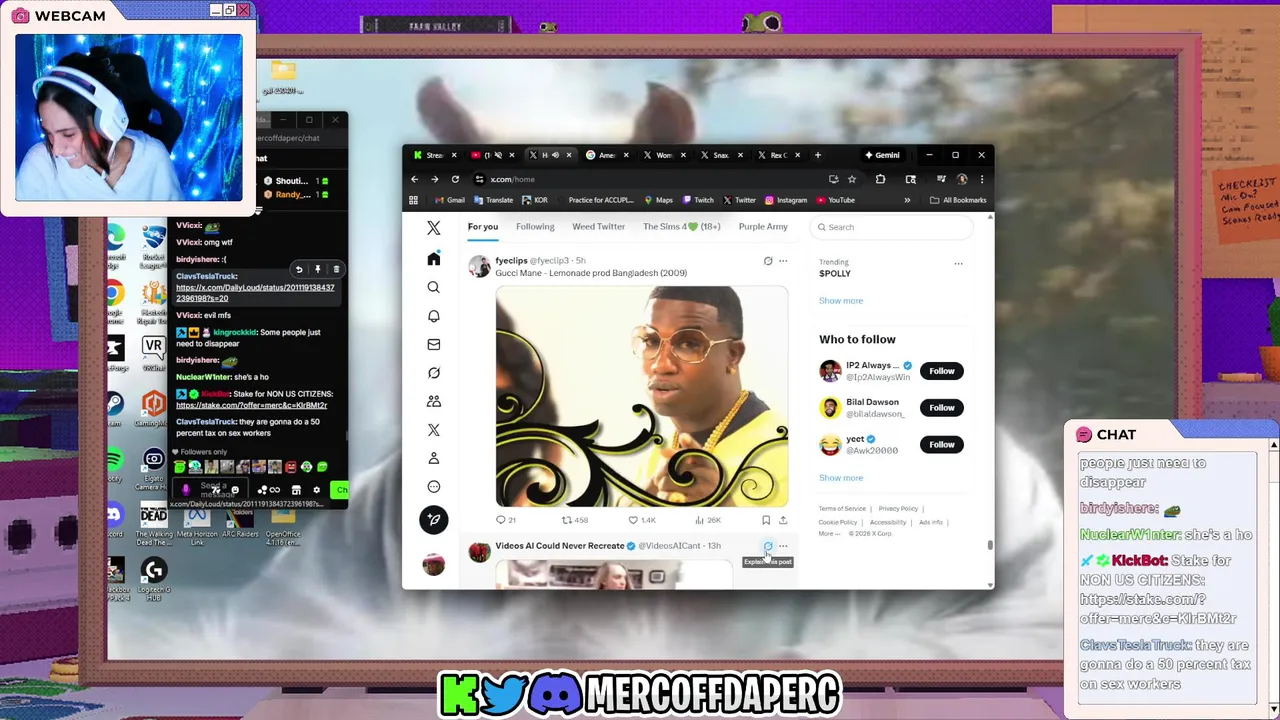1280x720 pixels.
Task: Open Premium X icon in sidebar
Action: (x=434, y=430)
